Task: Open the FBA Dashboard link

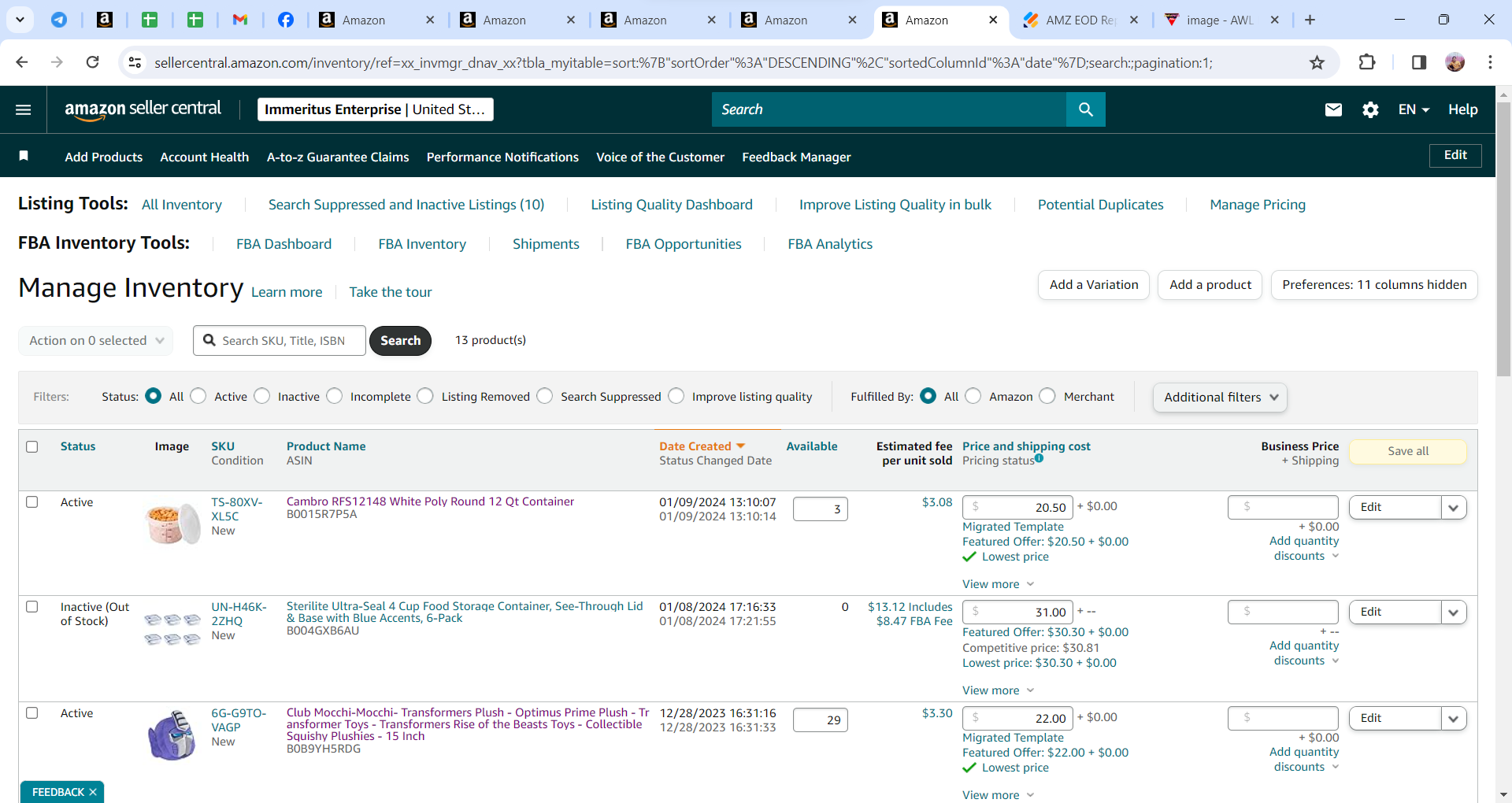Action: pyautogui.click(x=283, y=244)
